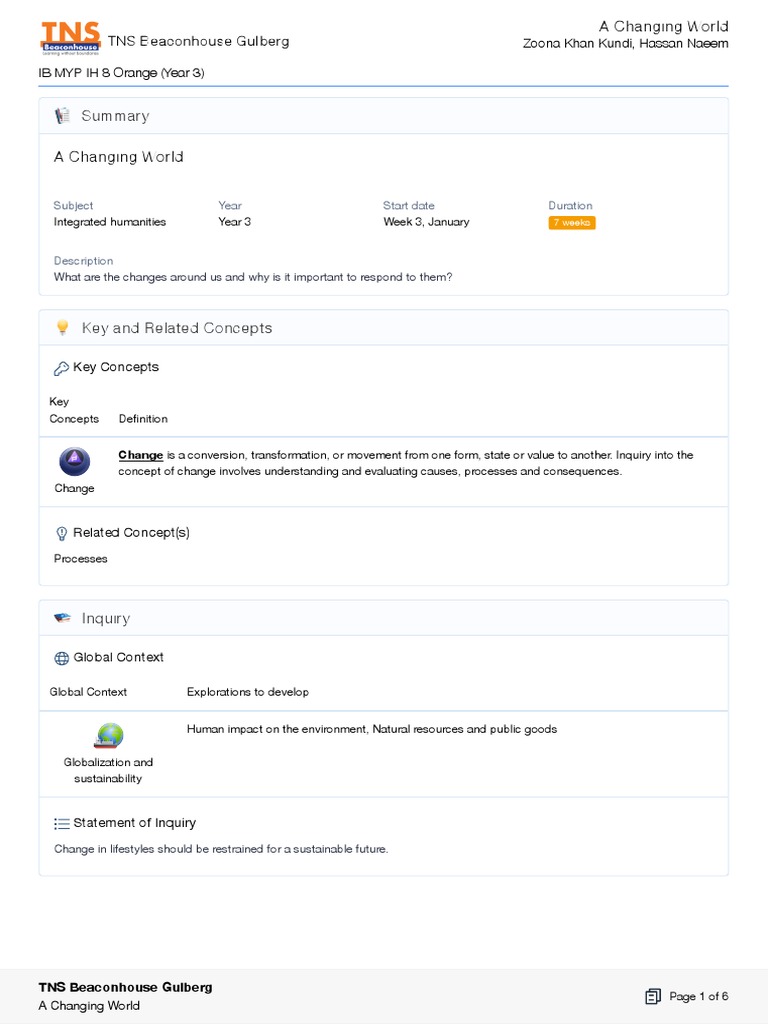Click the Inquiry section book icon

[x=62, y=618]
